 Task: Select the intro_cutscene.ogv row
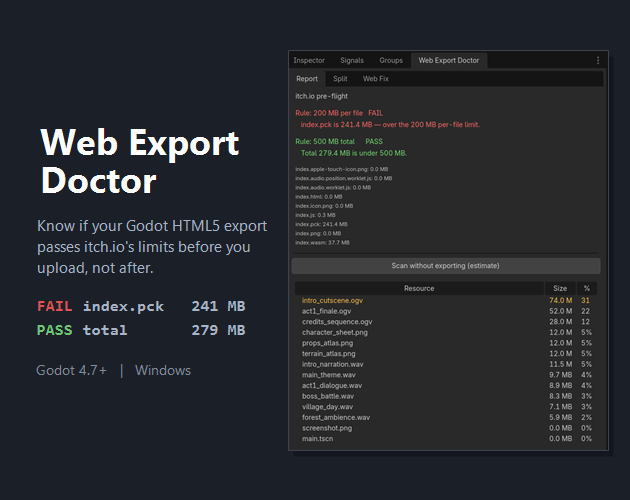[446, 300]
